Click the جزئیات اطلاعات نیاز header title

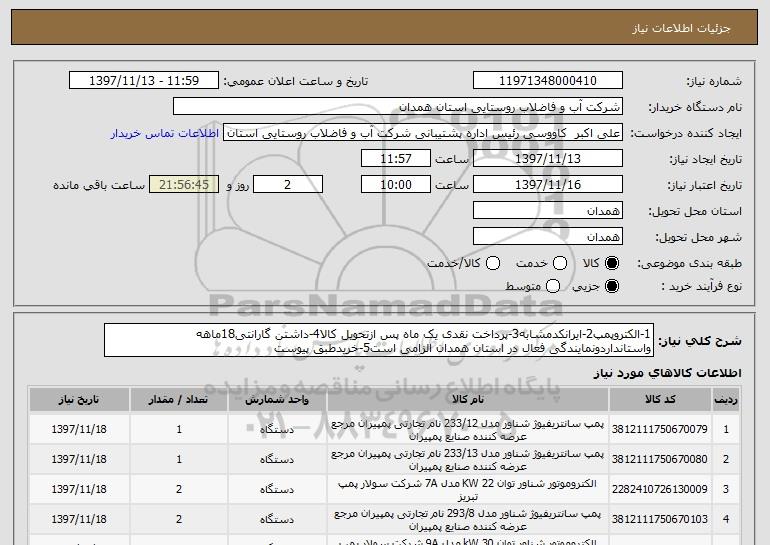tap(682, 28)
